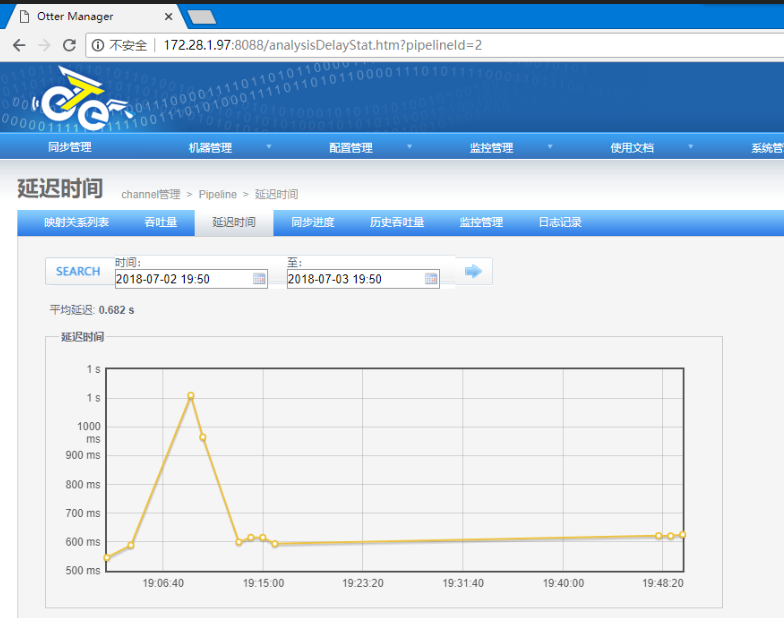Viewport: 784px width, 618px height.
Task: Close the Otter Manager tab
Action: coord(168,16)
